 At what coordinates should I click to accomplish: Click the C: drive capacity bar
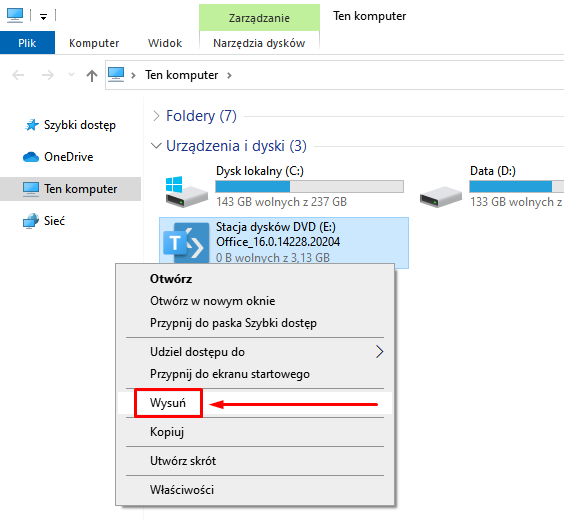(309, 186)
